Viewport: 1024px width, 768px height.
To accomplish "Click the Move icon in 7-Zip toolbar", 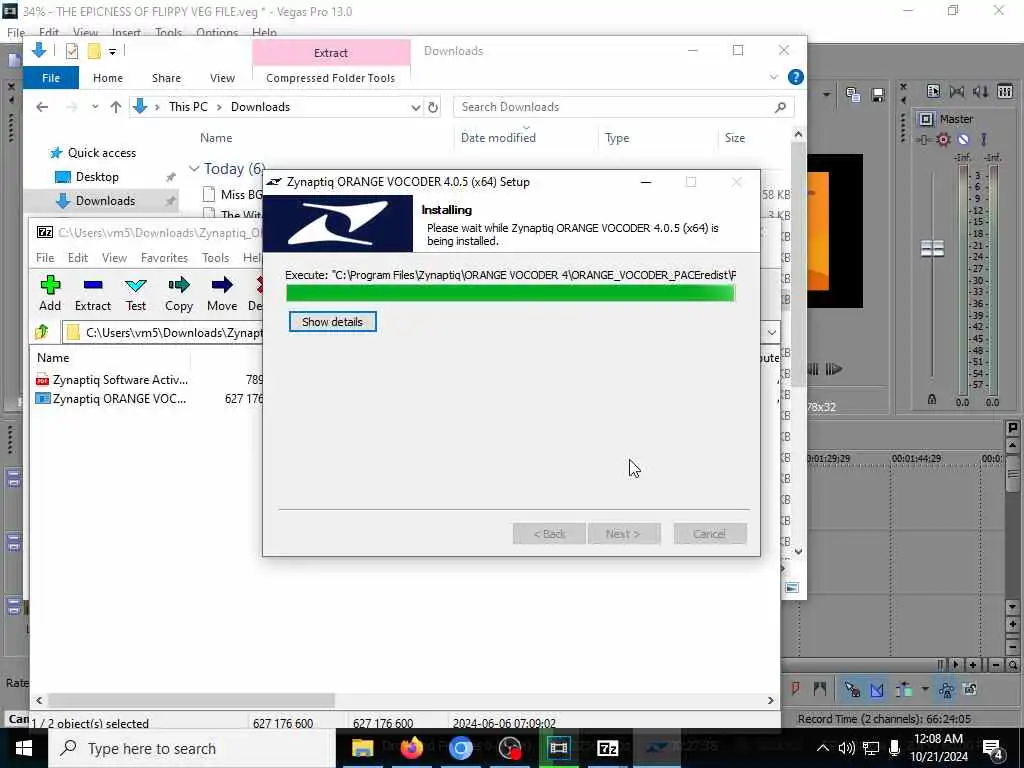I will [x=222, y=293].
